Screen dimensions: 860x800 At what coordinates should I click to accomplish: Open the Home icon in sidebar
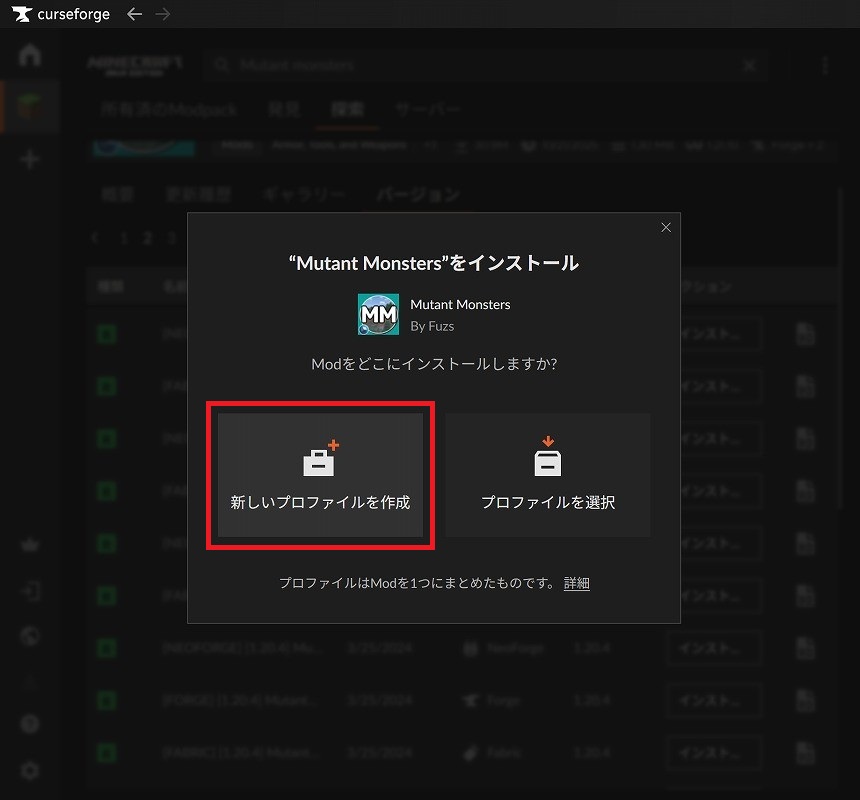30,55
